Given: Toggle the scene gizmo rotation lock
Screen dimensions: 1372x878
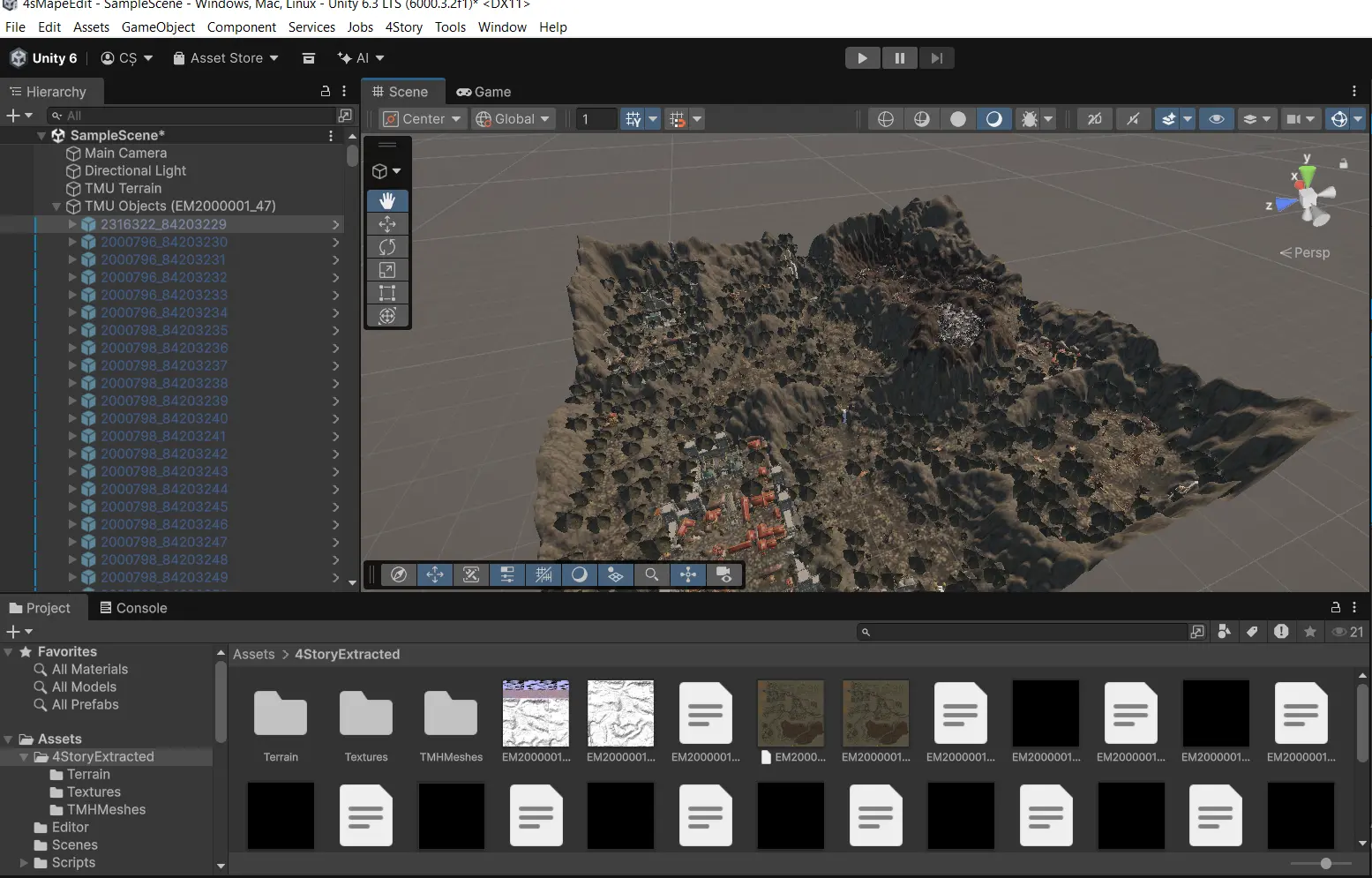Looking at the screenshot, I should tap(1344, 163).
